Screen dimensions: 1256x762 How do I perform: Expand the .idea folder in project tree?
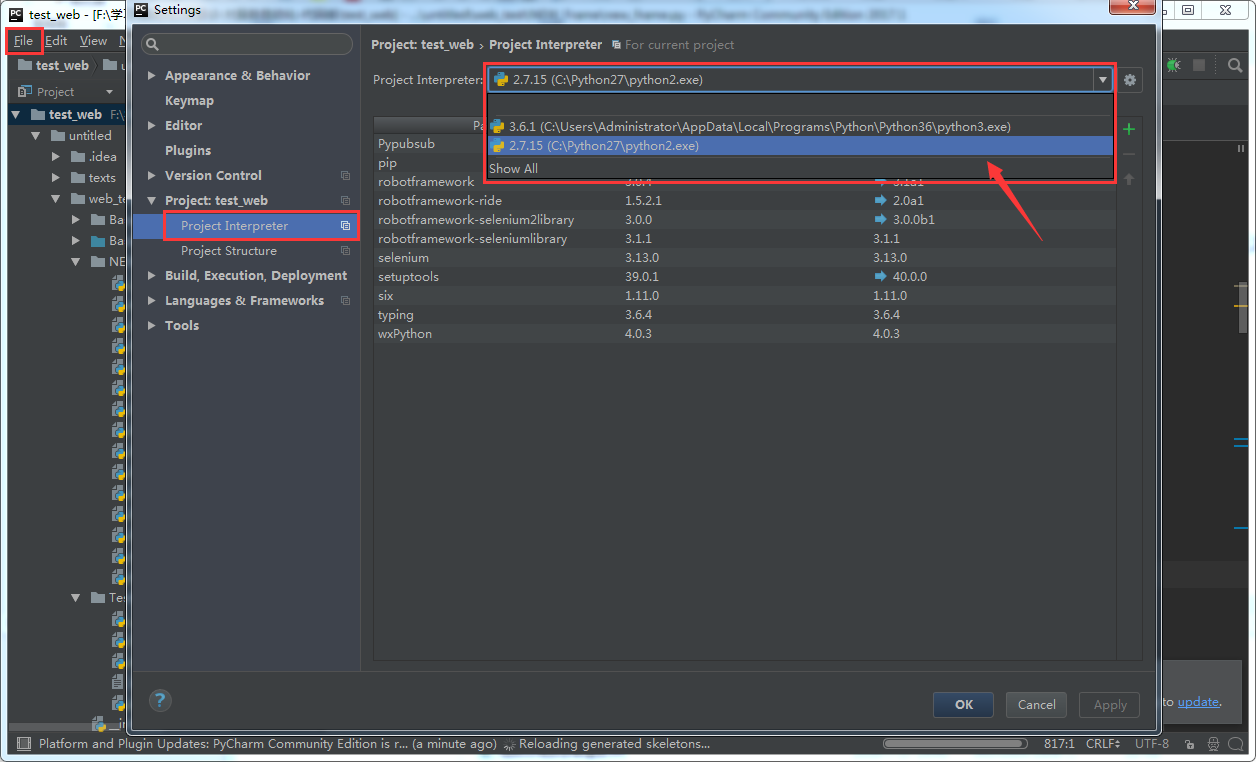coord(56,157)
